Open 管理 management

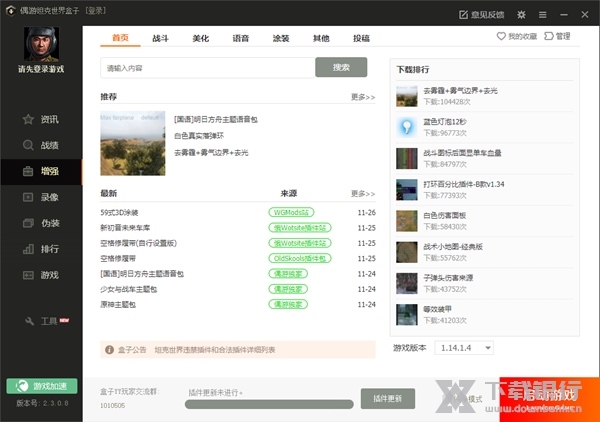558,36
